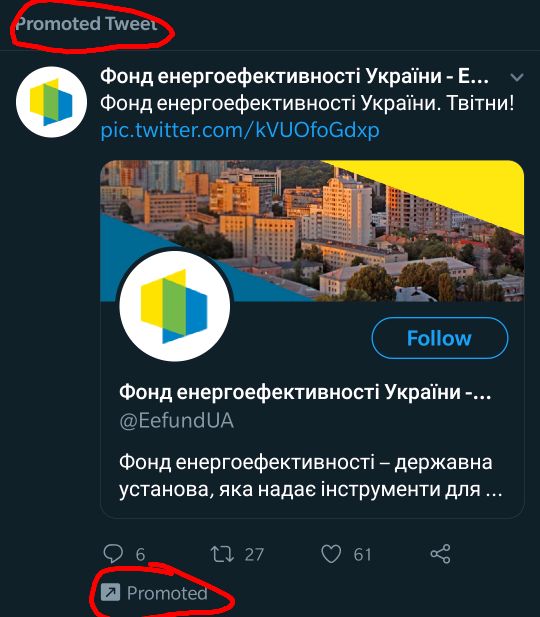The width and height of the screenshot is (540, 617).
Task: Tap the share icon
Action: click(x=440, y=554)
